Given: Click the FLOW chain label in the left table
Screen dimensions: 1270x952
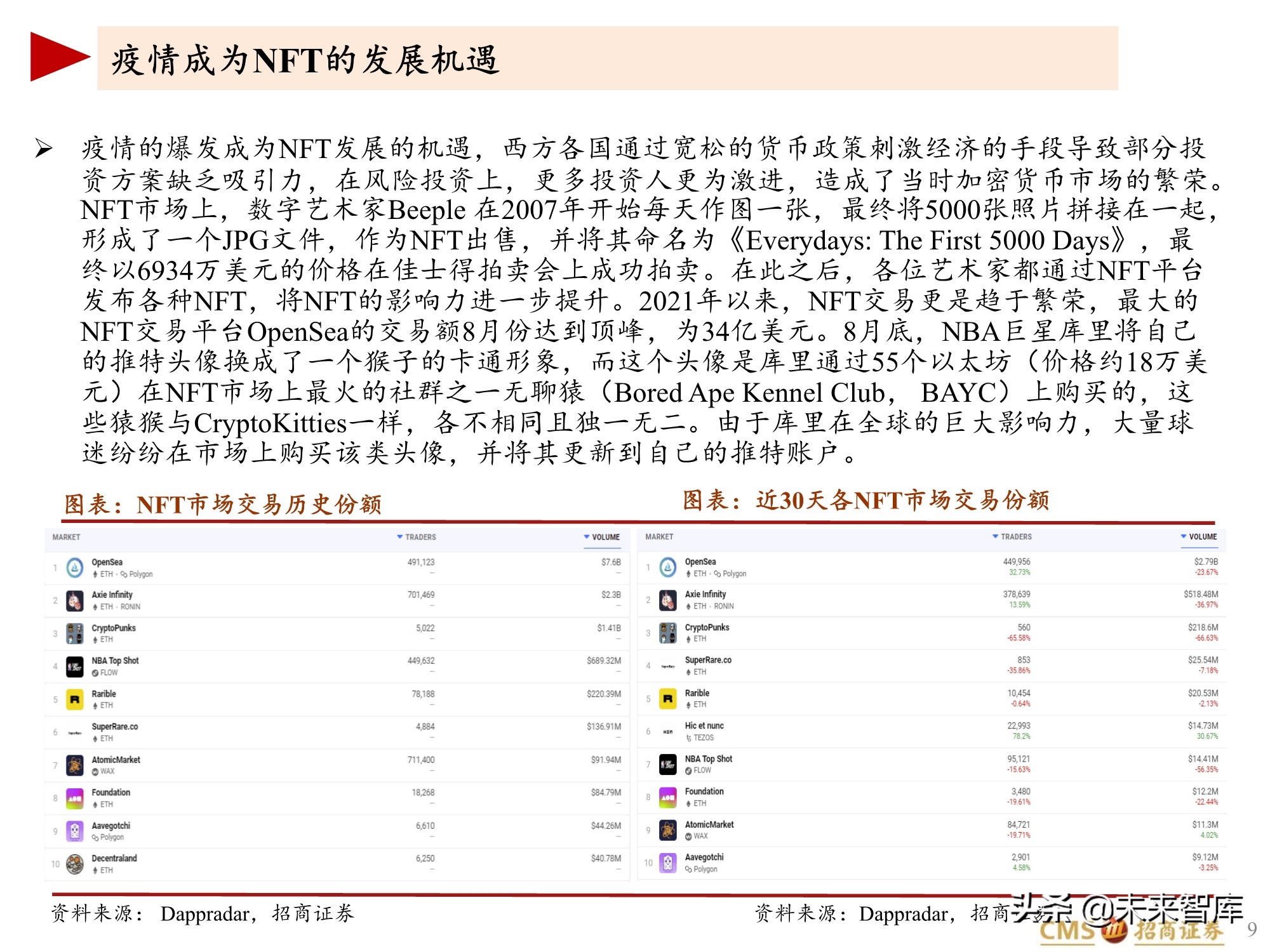Looking at the screenshot, I should (x=105, y=673).
